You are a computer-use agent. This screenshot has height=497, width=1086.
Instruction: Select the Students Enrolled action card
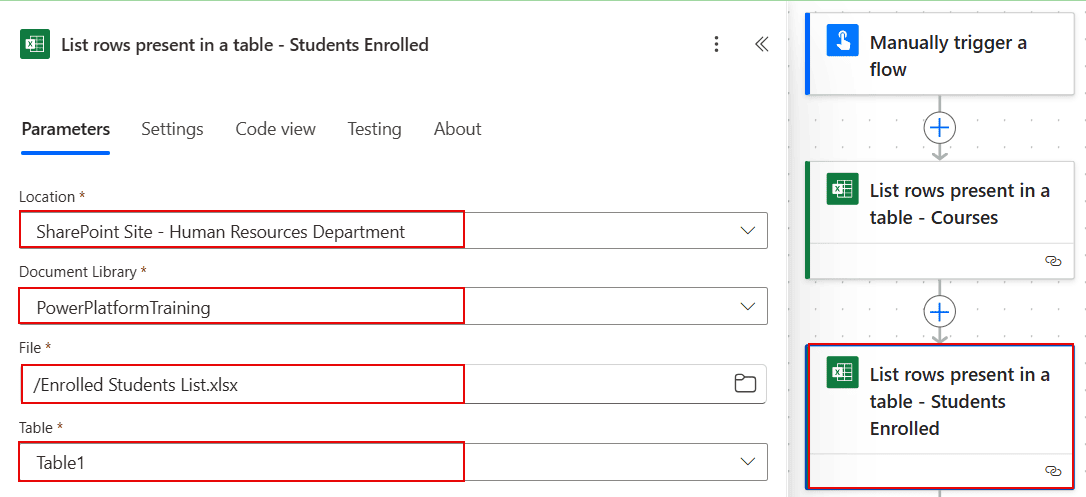[940, 416]
